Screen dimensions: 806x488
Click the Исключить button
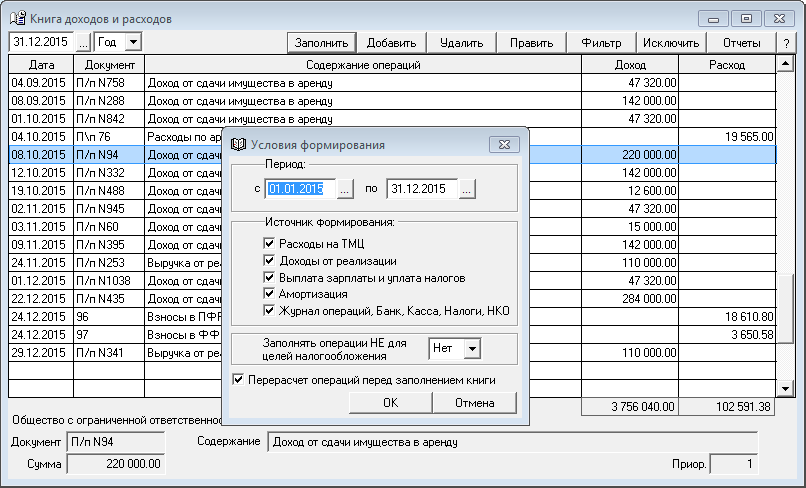click(x=671, y=43)
